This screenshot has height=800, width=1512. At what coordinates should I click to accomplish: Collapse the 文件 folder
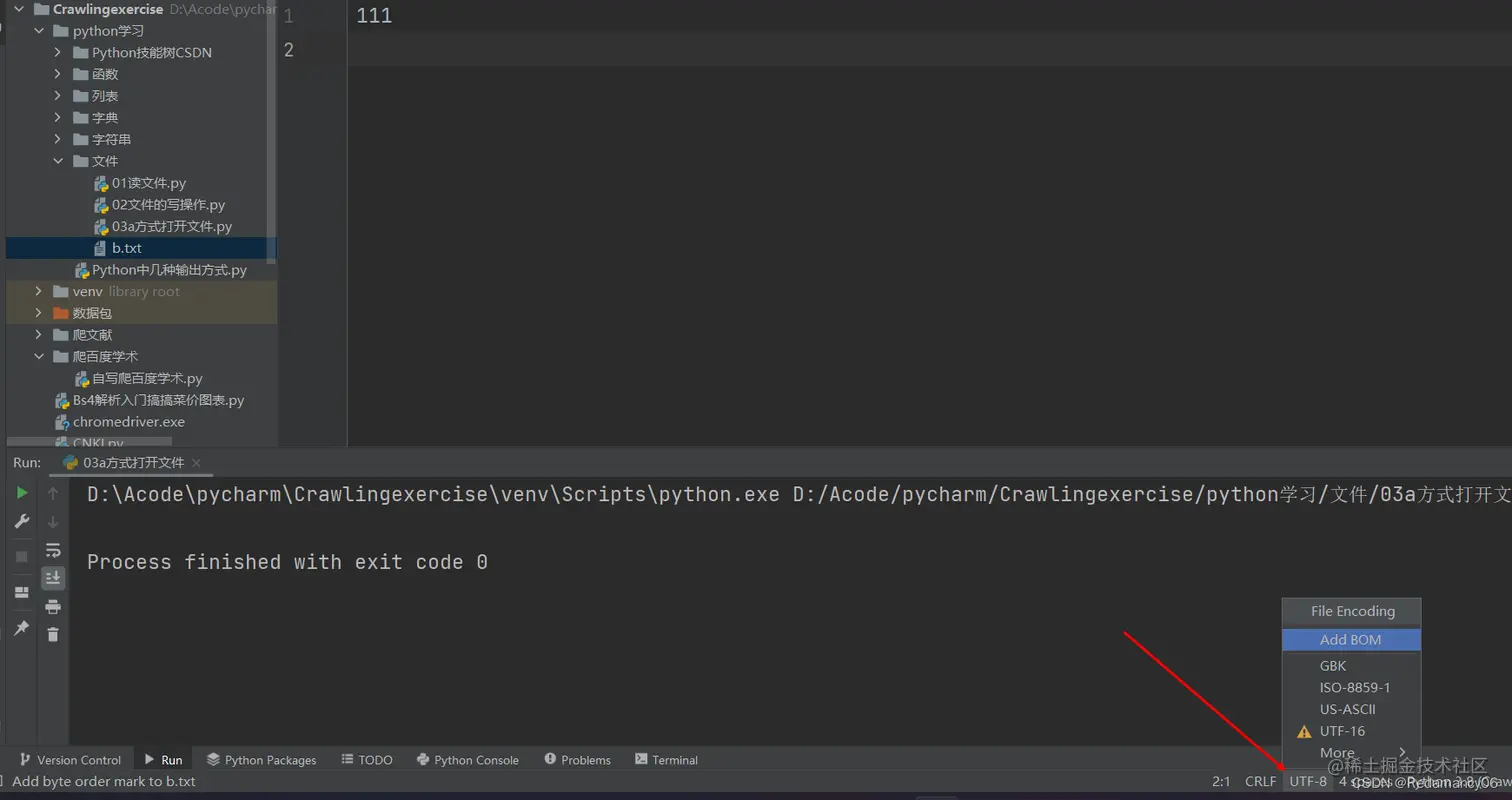pos(58,161)
